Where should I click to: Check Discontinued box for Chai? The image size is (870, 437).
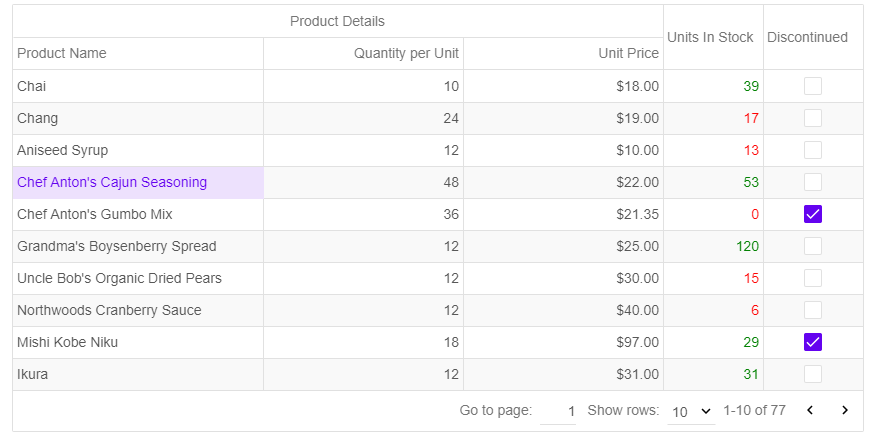pos(813,86)
